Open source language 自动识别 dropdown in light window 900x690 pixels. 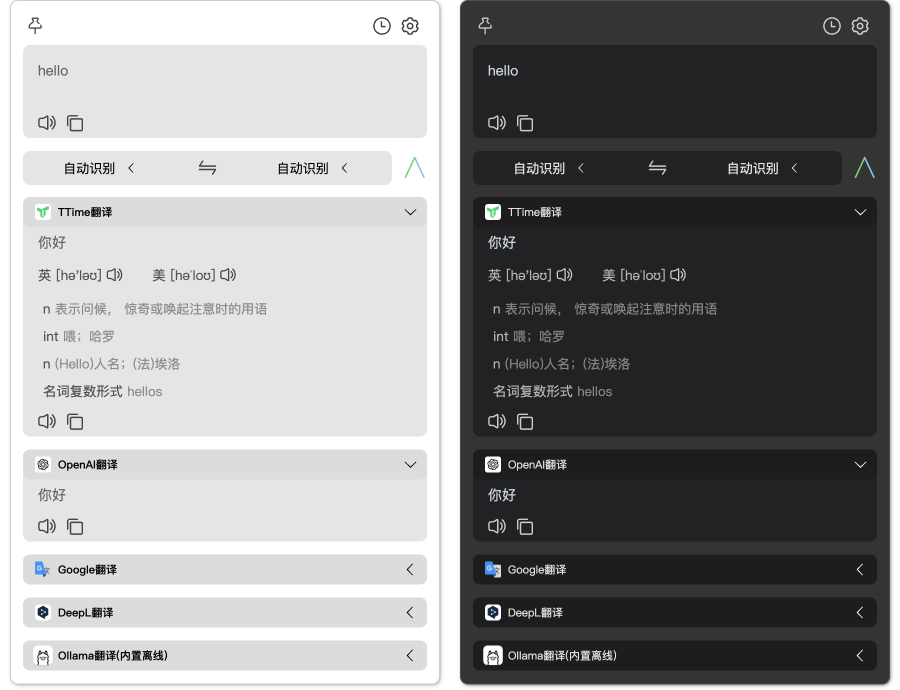point(98,168)
